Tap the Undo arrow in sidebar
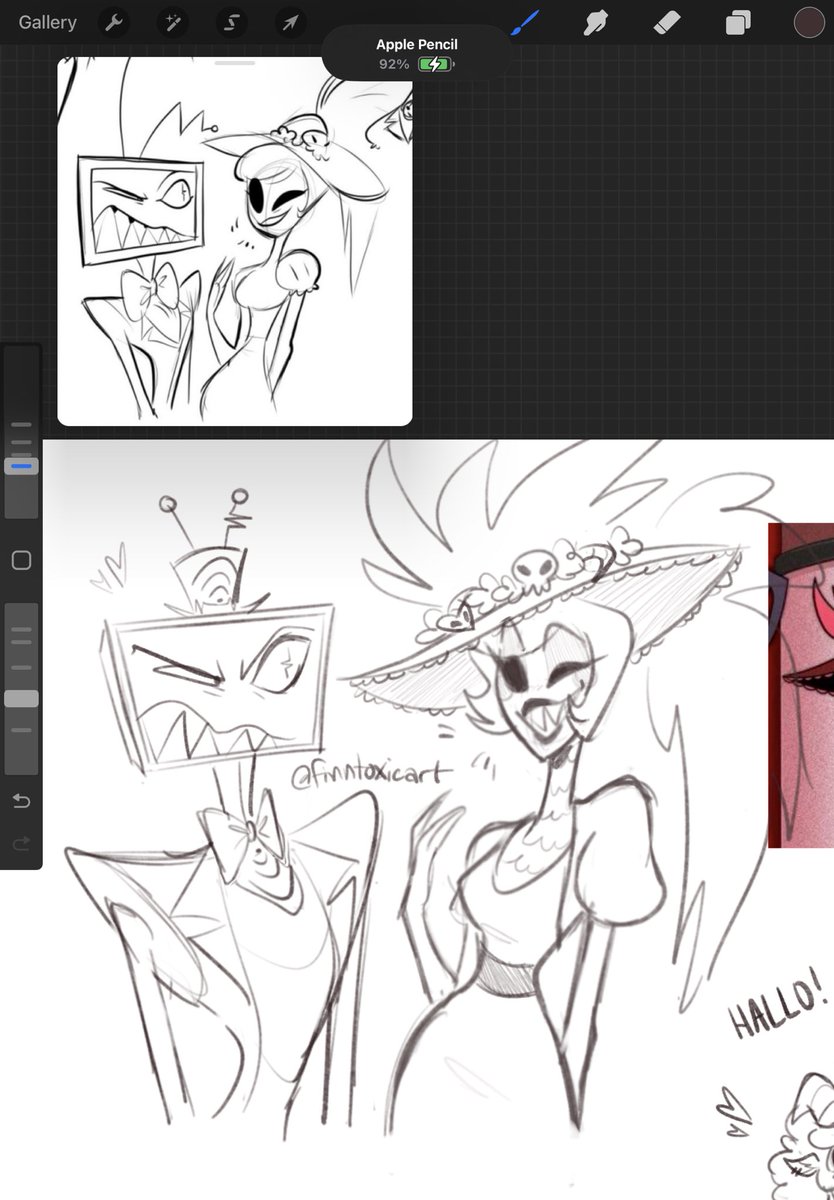834x1200 pixels. tap(21, 801)
